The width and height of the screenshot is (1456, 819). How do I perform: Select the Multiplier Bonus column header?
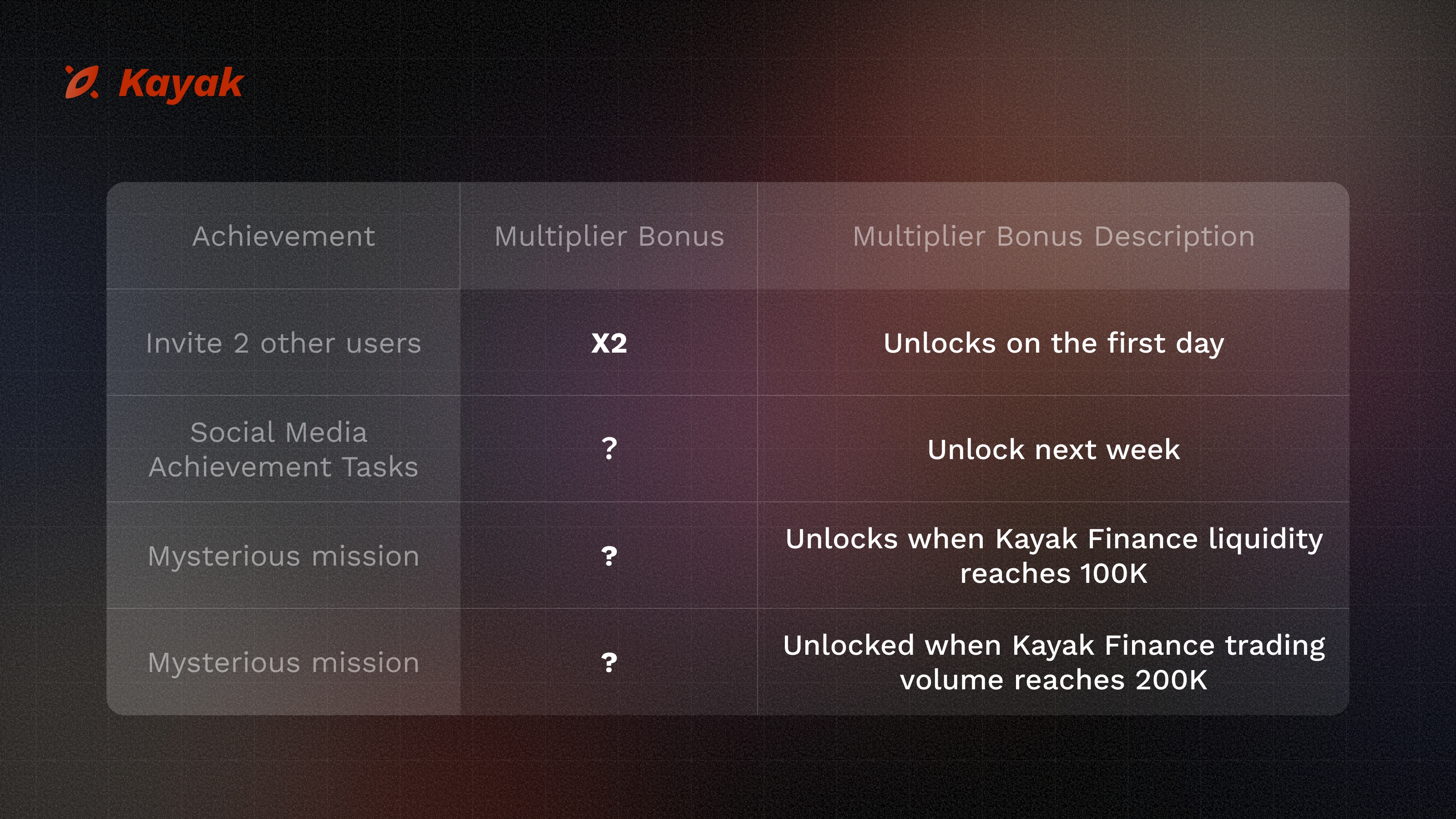point(609,237)
